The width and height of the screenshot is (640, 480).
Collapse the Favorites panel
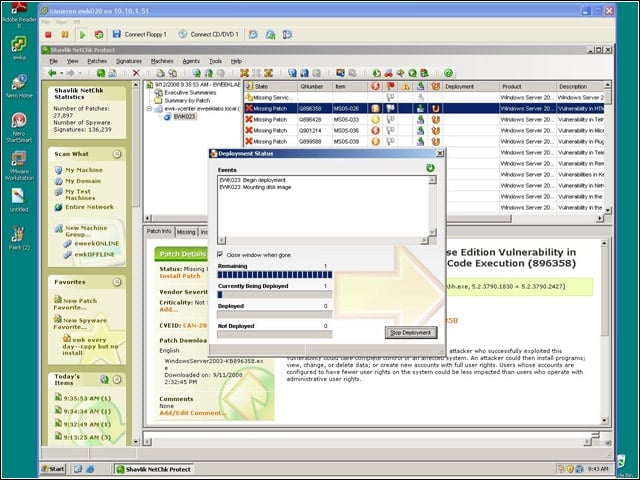point(117,282)
